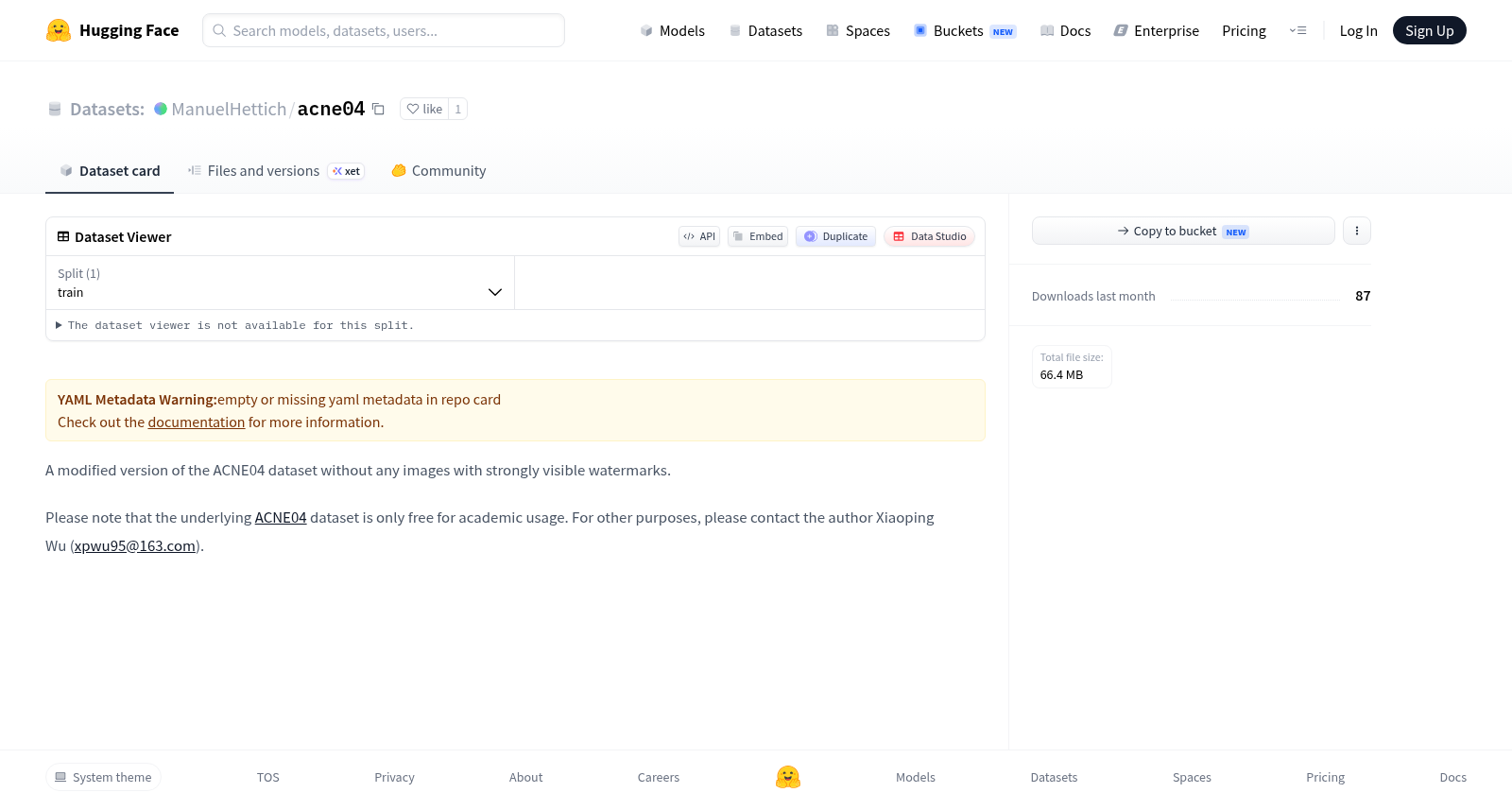The image size is (1512, 810).
Task: Click the footer Hugging Face emoji
Action: coord(788,777)
